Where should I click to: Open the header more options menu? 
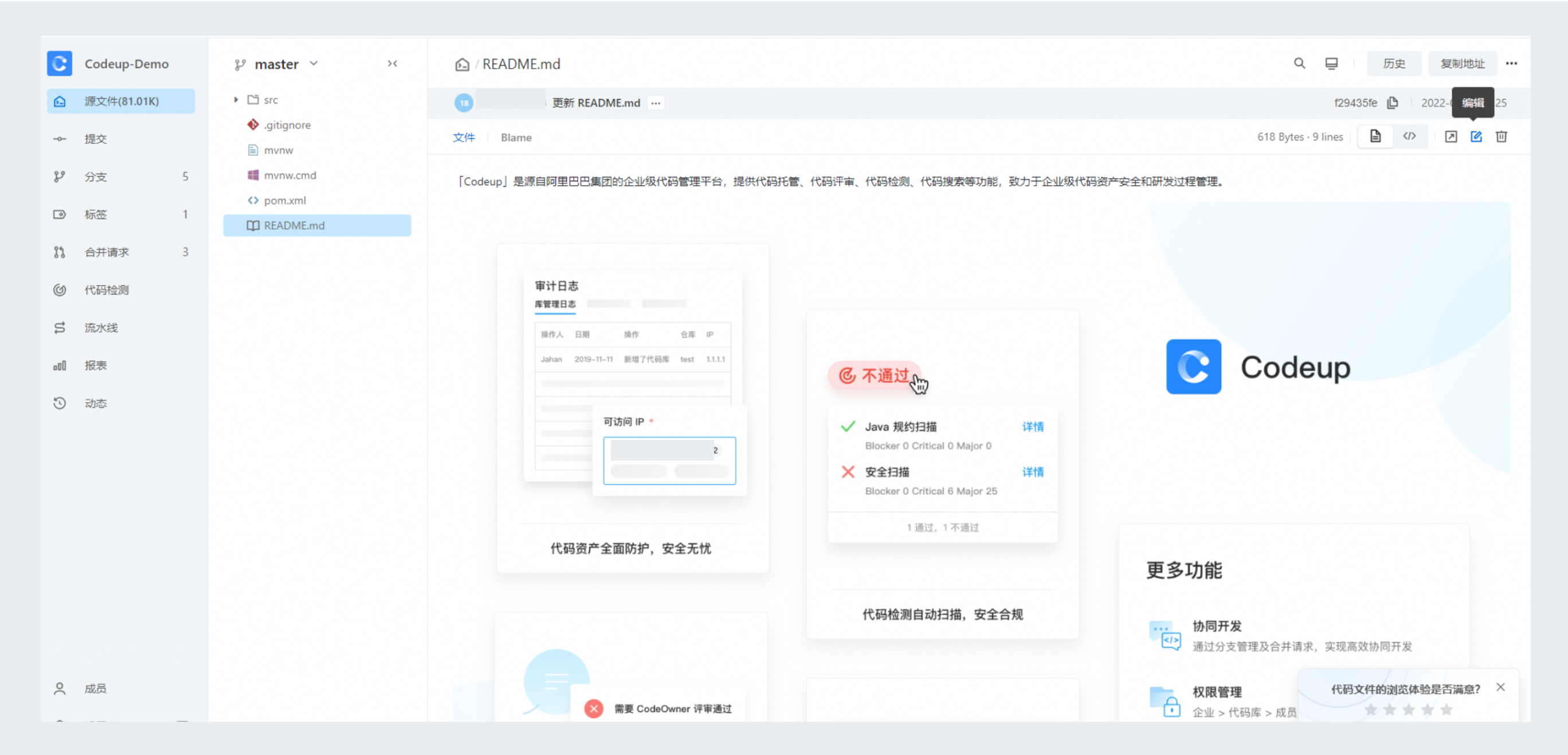[x=1511, y=63]
